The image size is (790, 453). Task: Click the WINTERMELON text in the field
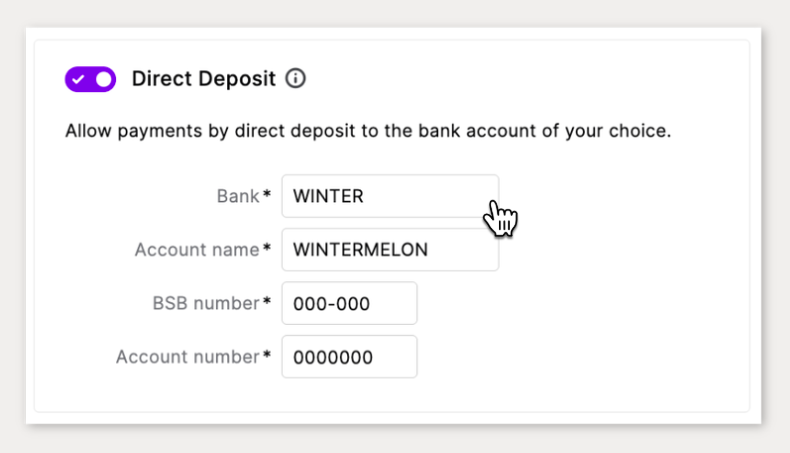[360, 250]
